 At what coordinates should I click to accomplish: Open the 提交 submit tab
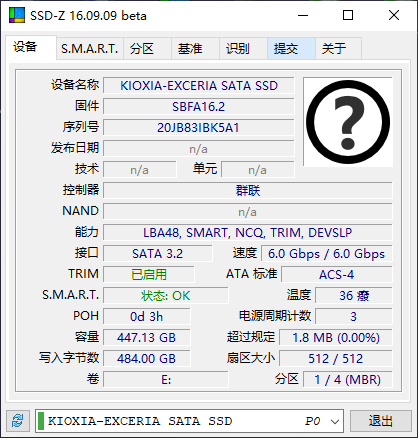291,49
